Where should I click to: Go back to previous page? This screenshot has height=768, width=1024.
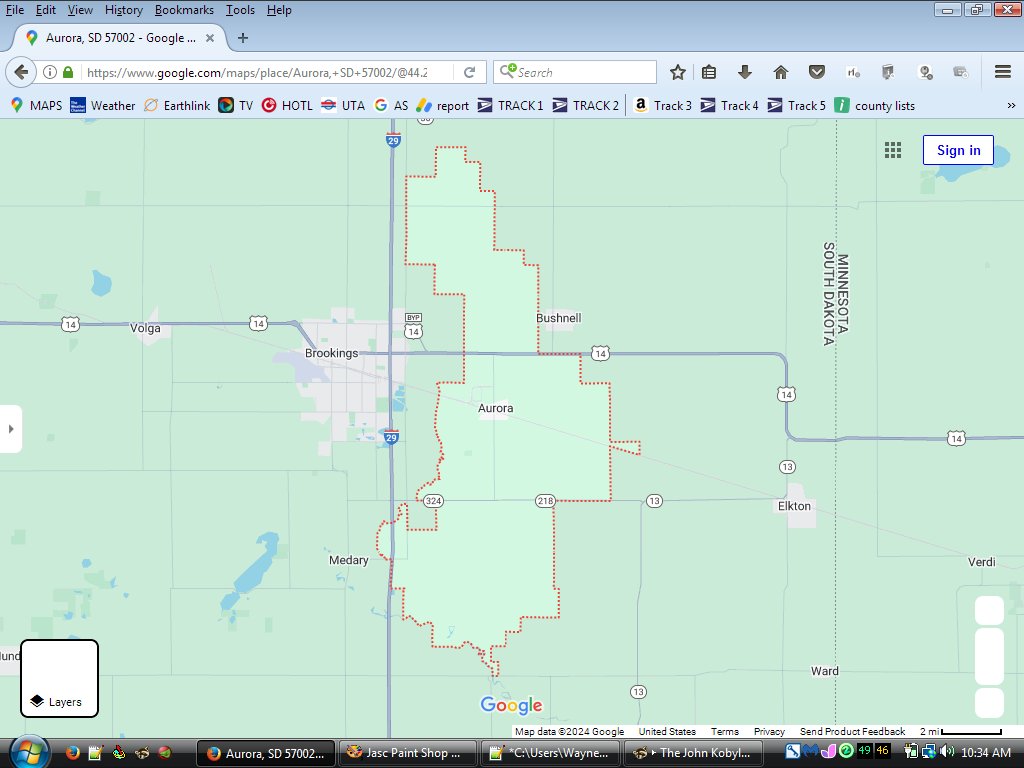pos(22,72)
